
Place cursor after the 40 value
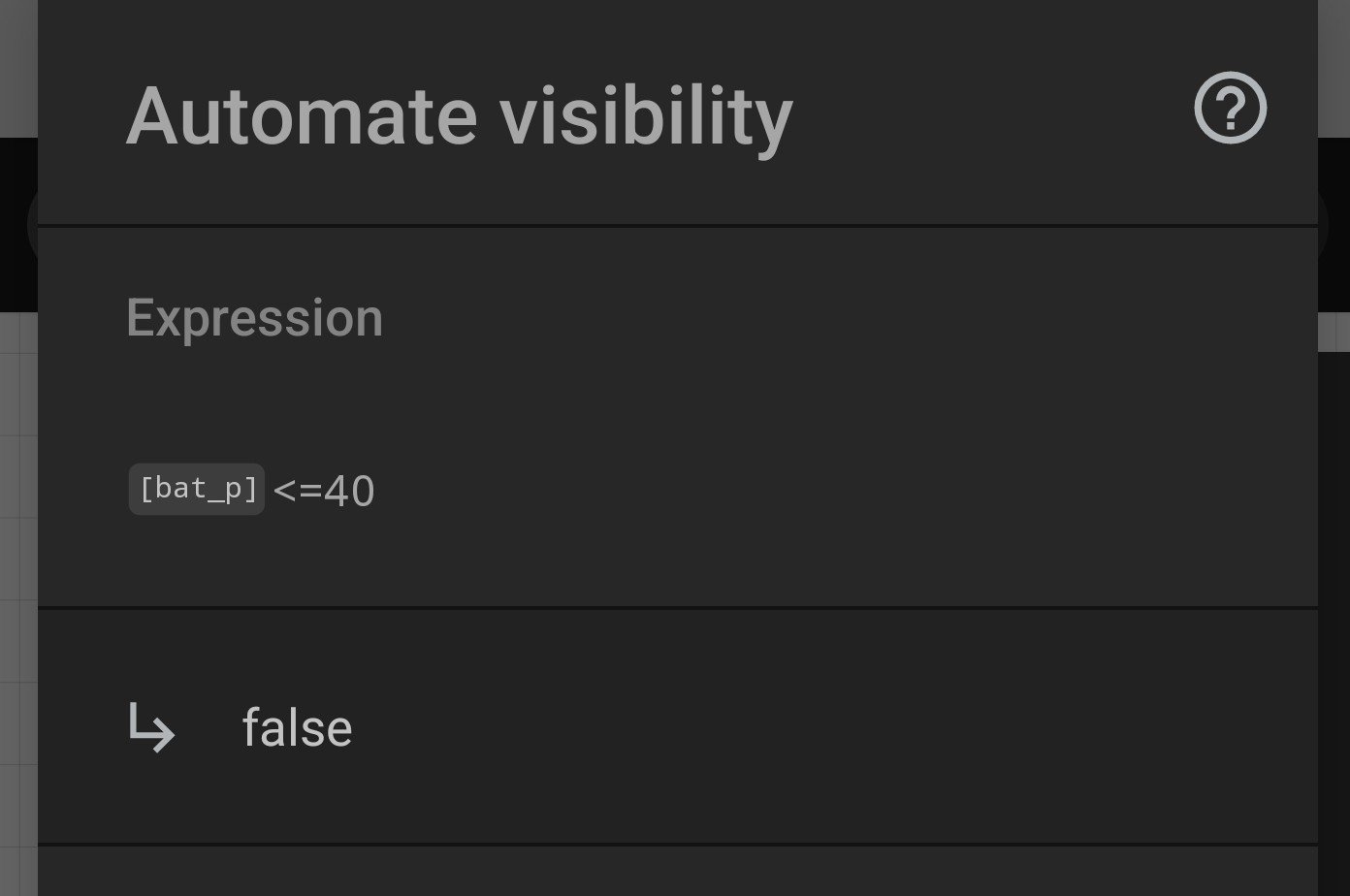(377, 492)
